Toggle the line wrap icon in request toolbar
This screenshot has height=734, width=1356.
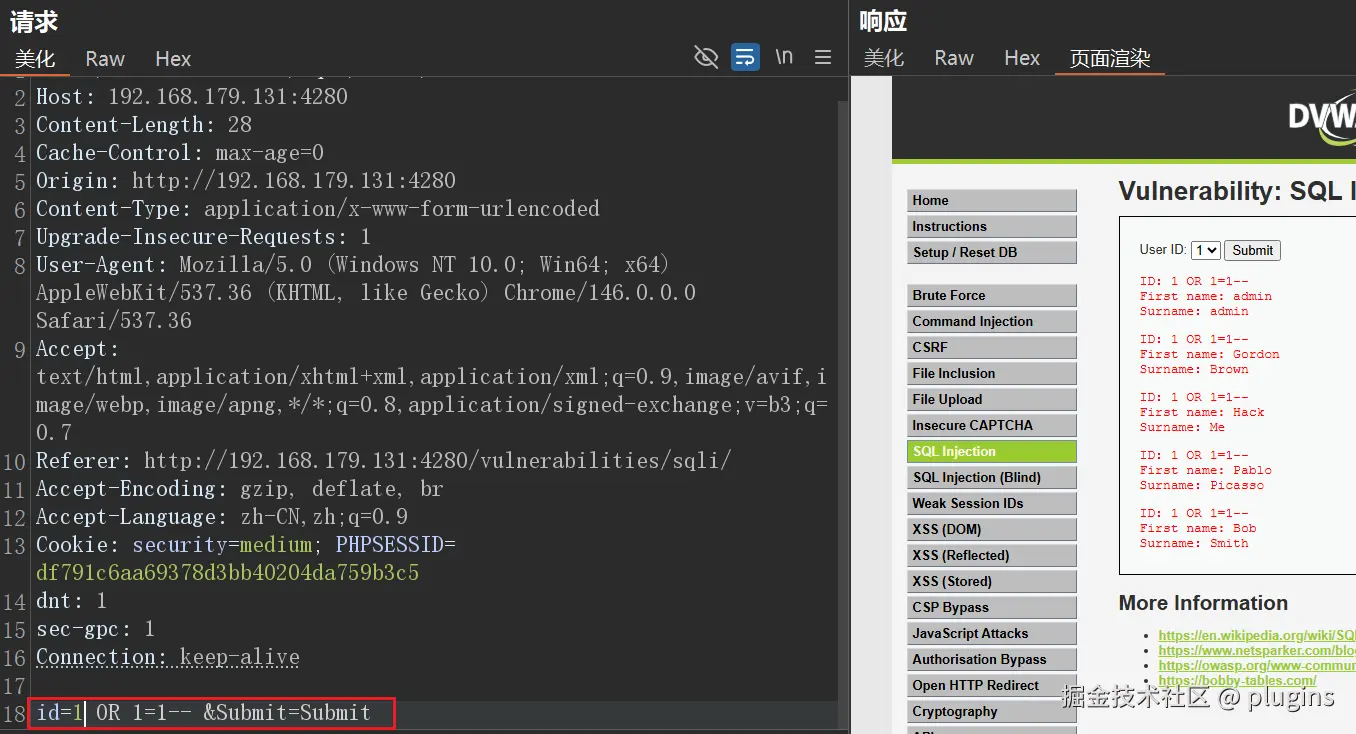coord(745,57)
